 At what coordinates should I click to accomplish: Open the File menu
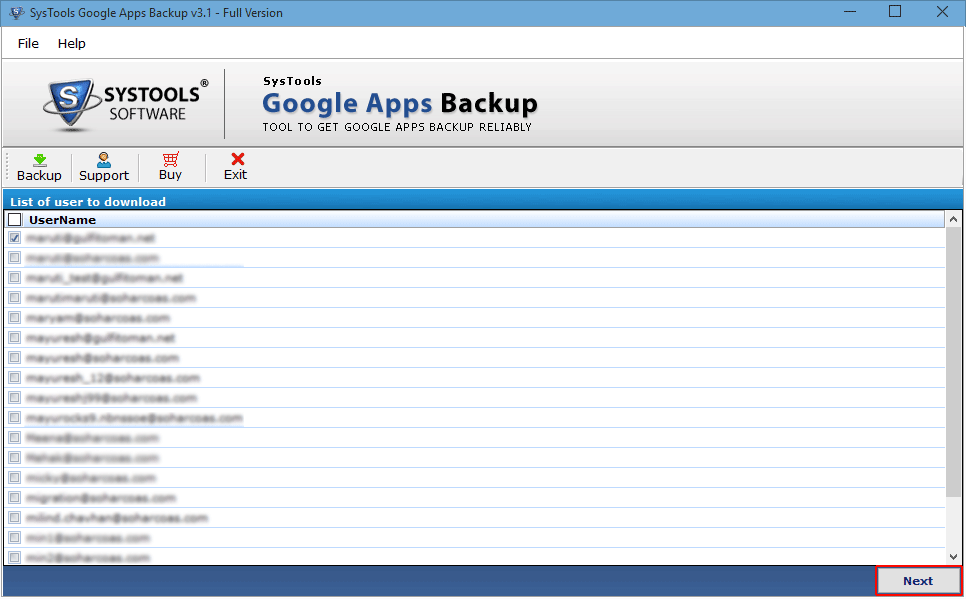tap(28, 44)
